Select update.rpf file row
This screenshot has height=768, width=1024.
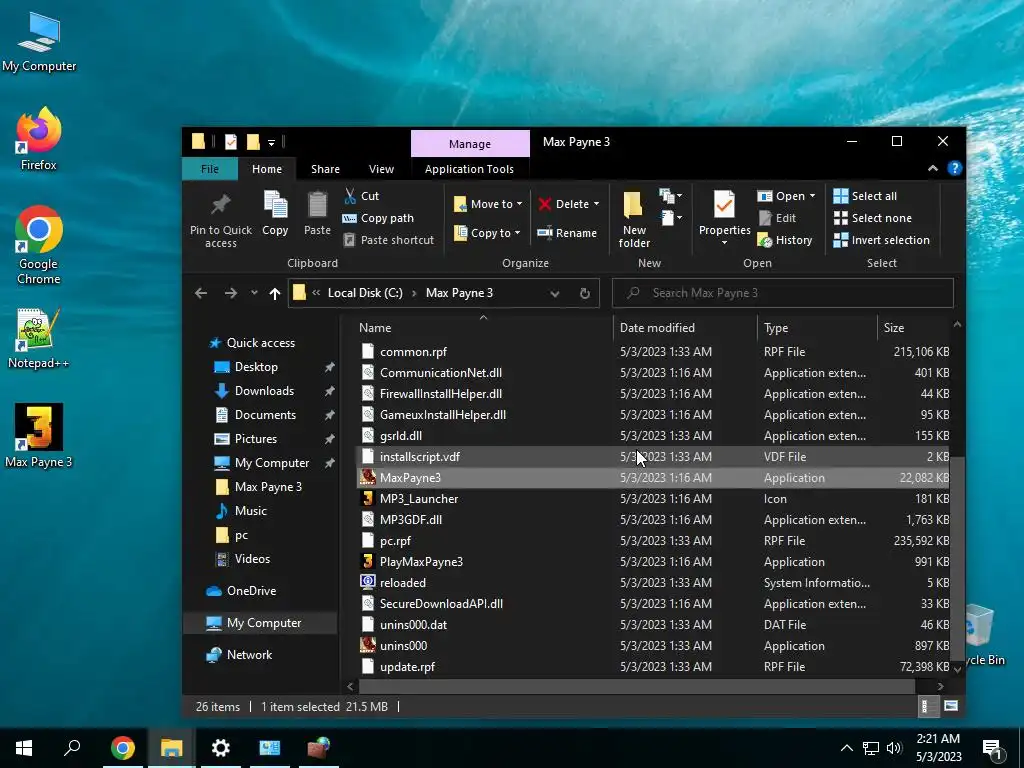tap(653, 667)
